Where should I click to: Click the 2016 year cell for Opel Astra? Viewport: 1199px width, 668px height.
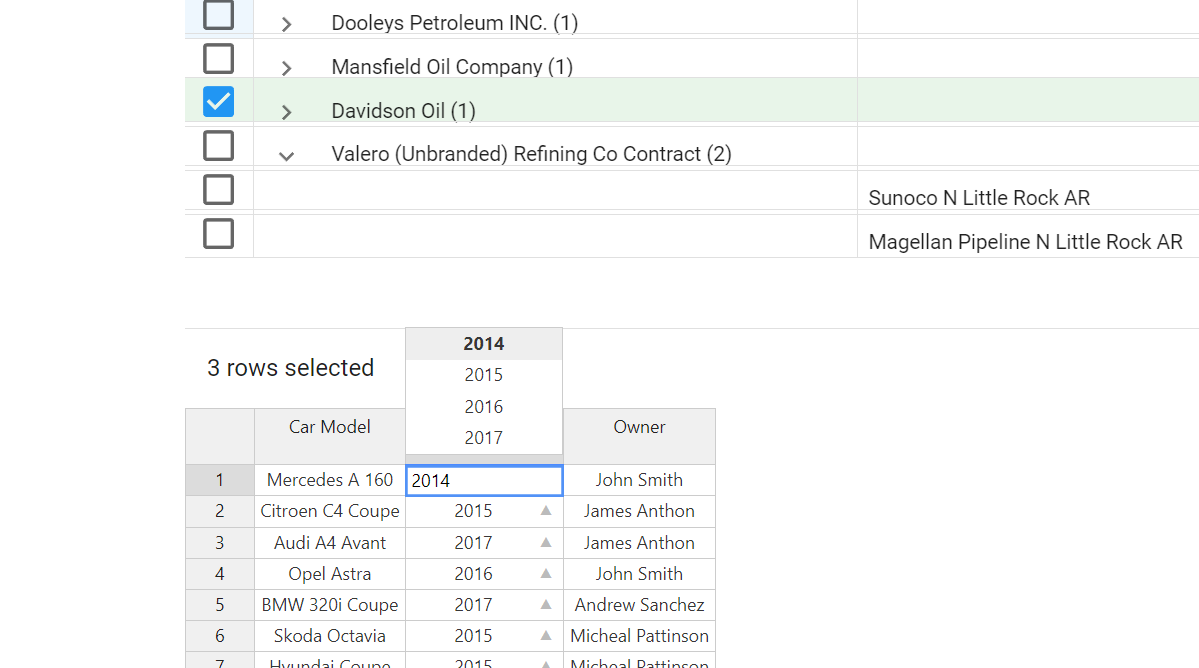[x=484, y=574]
